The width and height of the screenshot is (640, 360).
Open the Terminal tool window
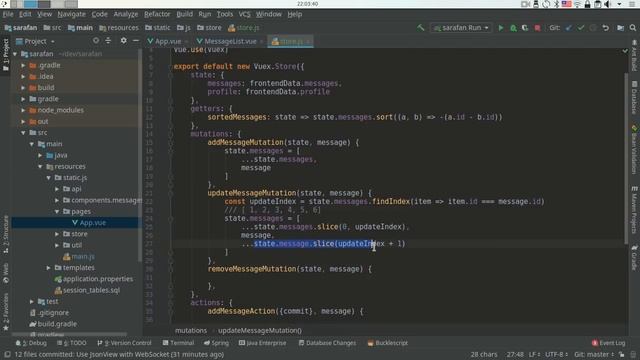coord(178,343)
